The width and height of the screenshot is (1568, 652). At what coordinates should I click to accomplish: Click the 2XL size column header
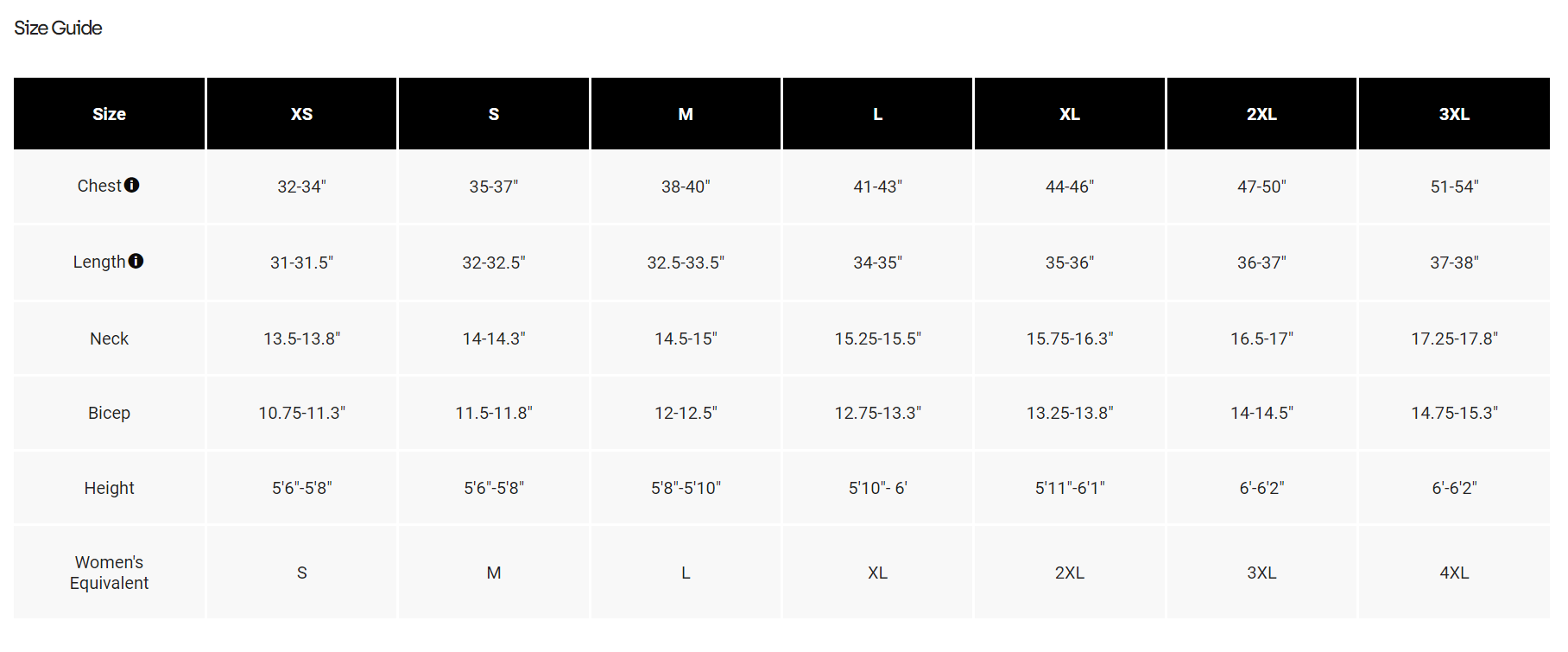1261,114
